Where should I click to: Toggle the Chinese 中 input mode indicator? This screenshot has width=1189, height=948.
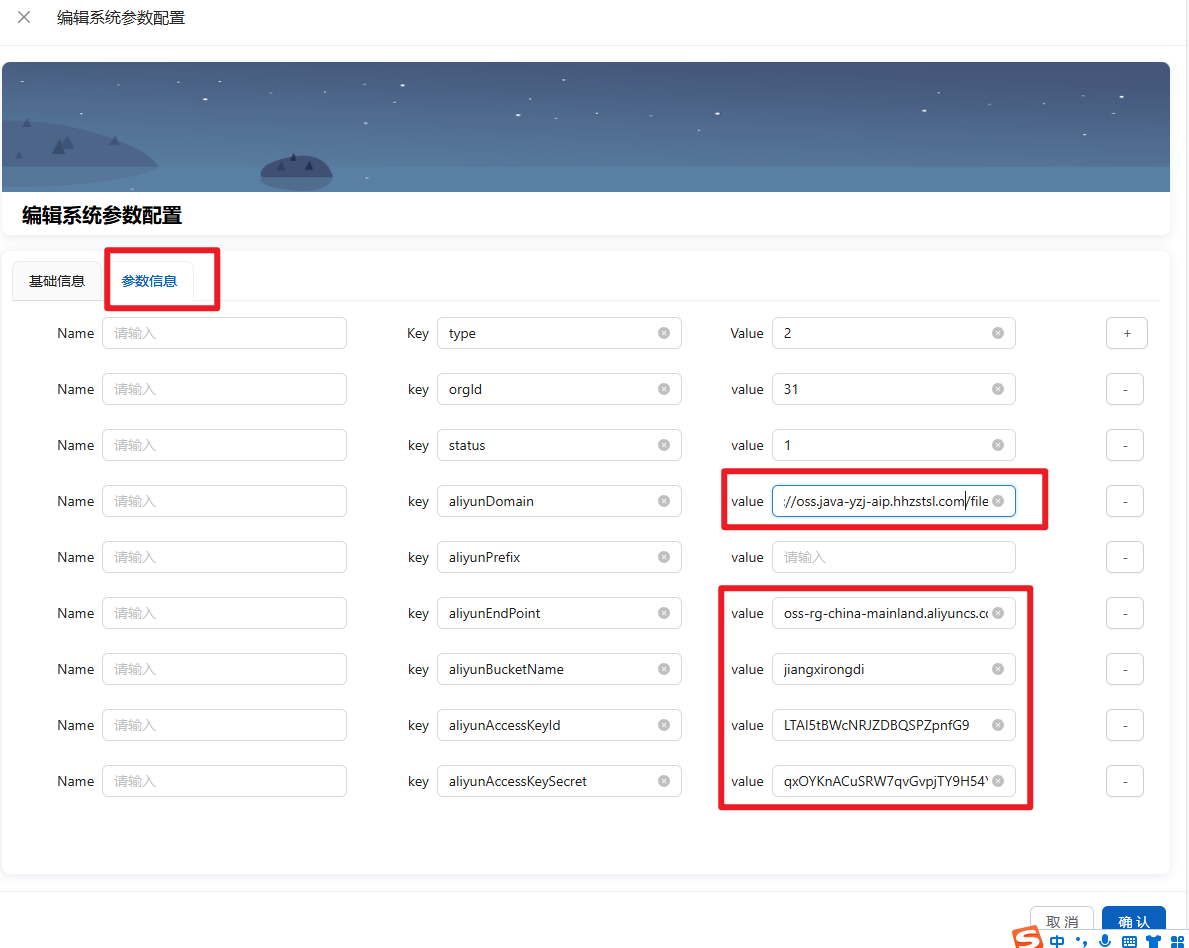pos(1057,941)
